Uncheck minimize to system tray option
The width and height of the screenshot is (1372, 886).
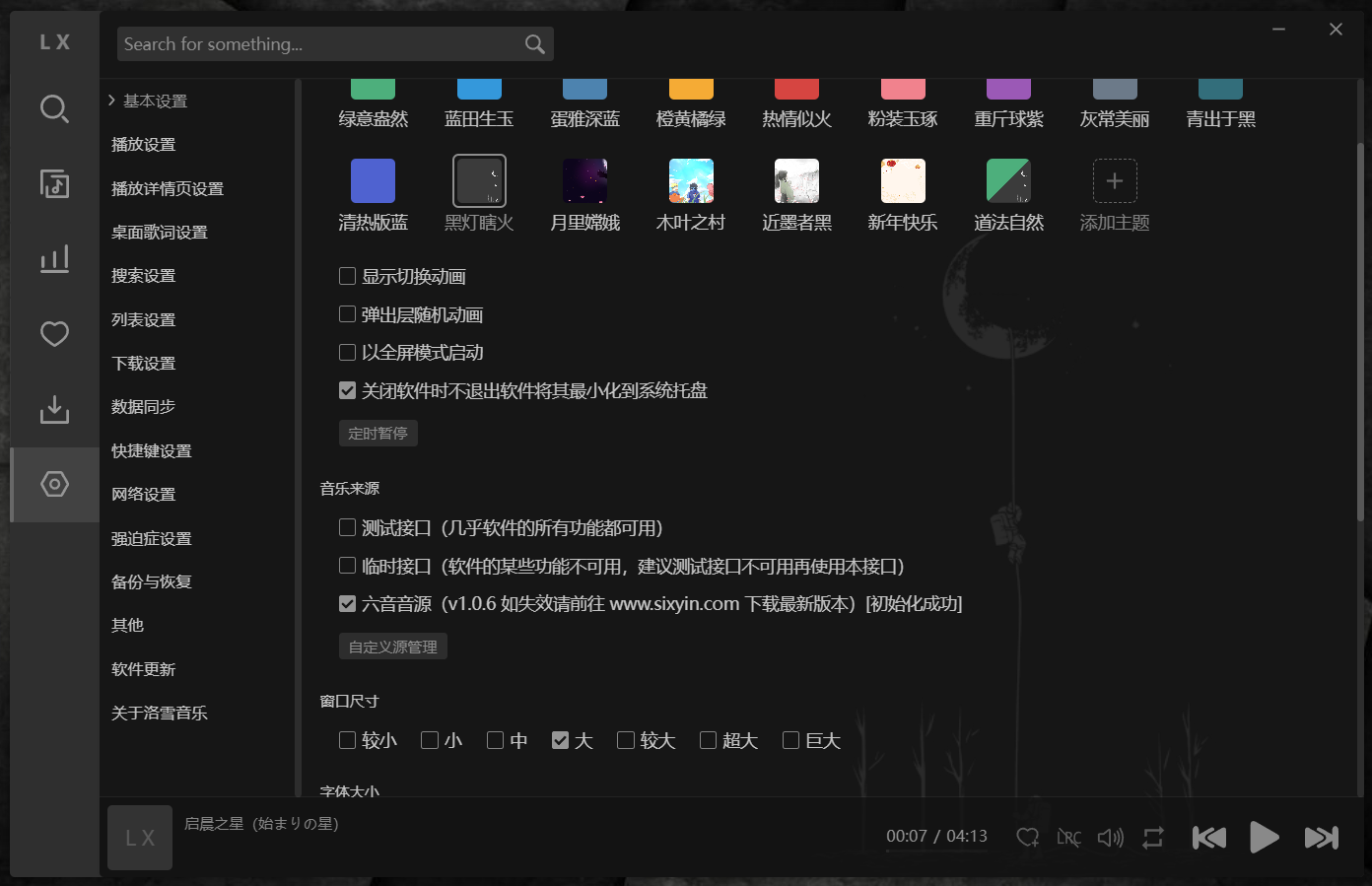347,390
